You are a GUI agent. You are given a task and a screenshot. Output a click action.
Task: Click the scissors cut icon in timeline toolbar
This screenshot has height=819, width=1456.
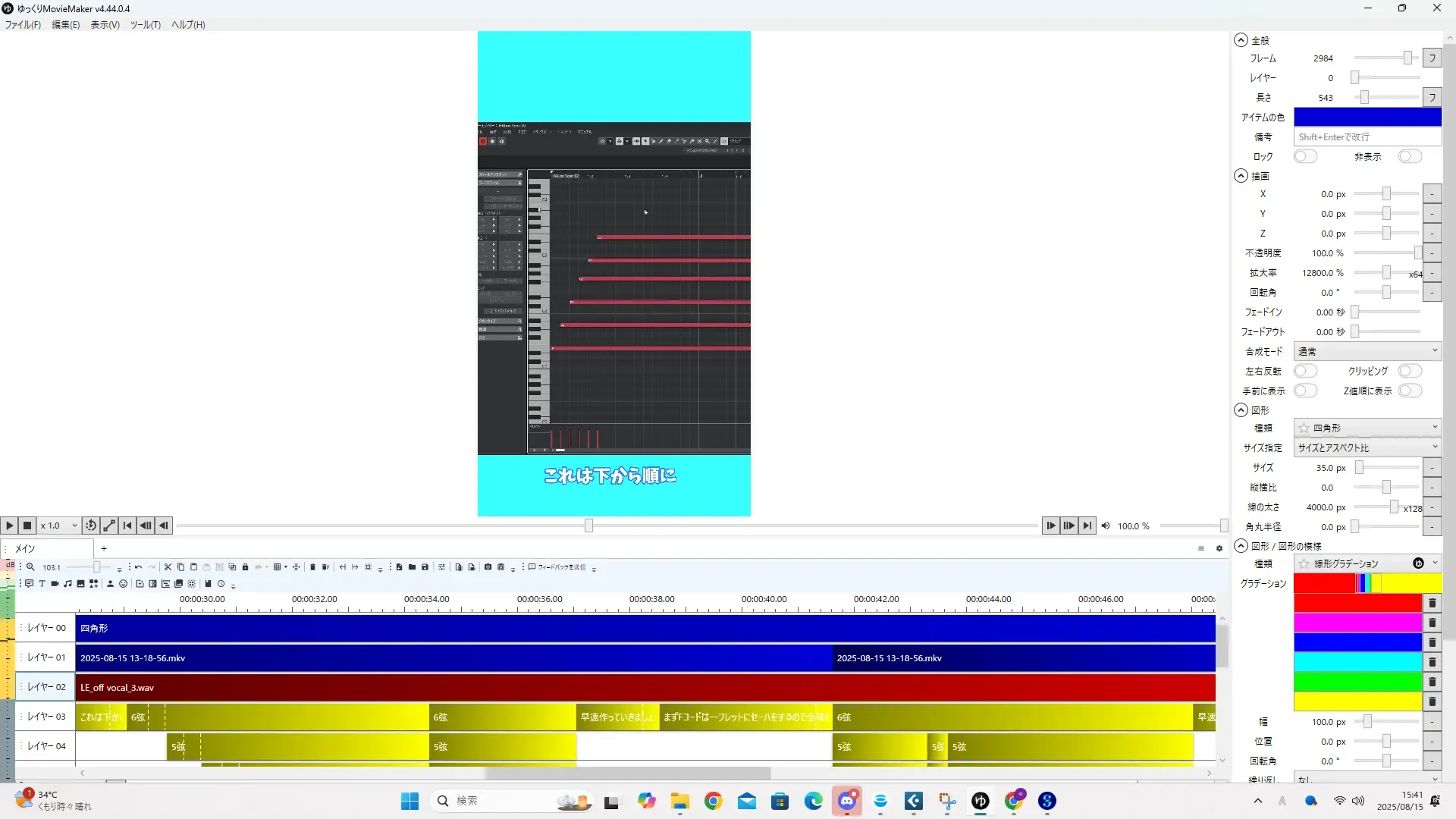point(168,567)
